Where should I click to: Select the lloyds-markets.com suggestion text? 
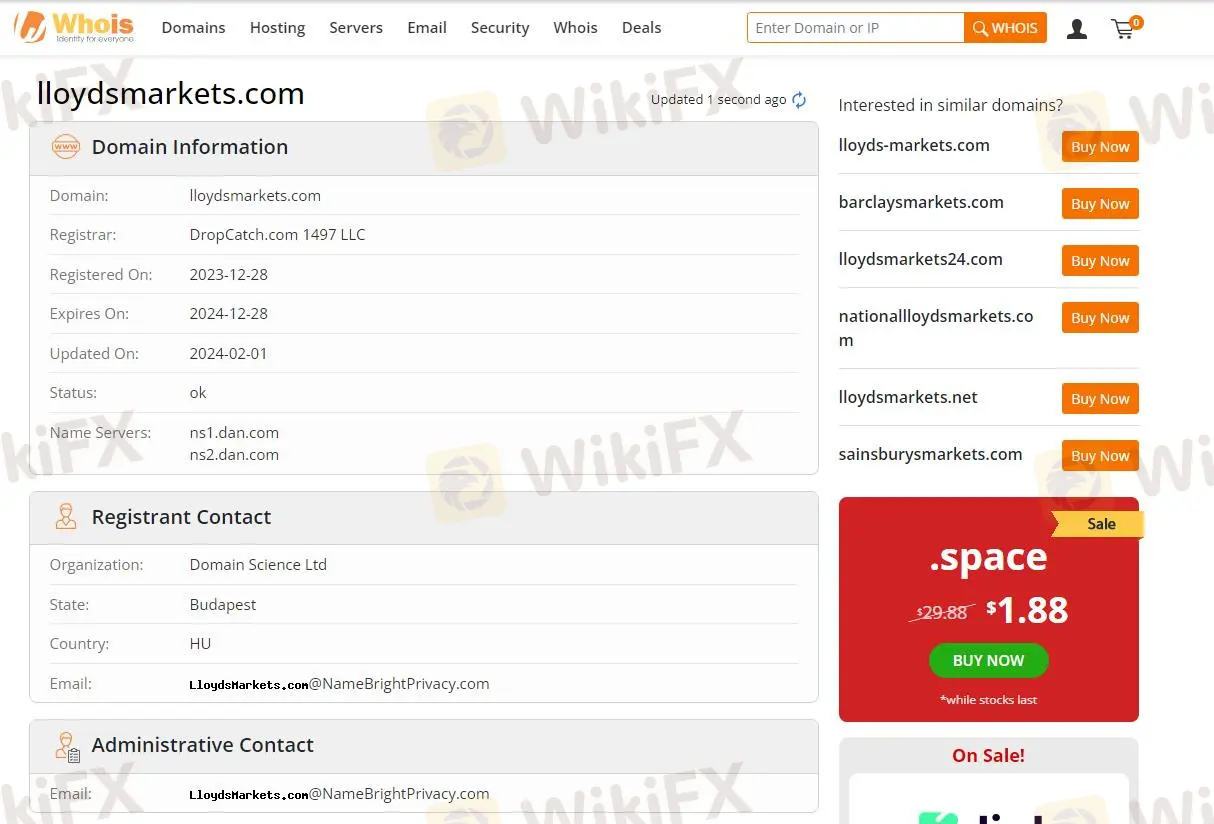(914, 145)
